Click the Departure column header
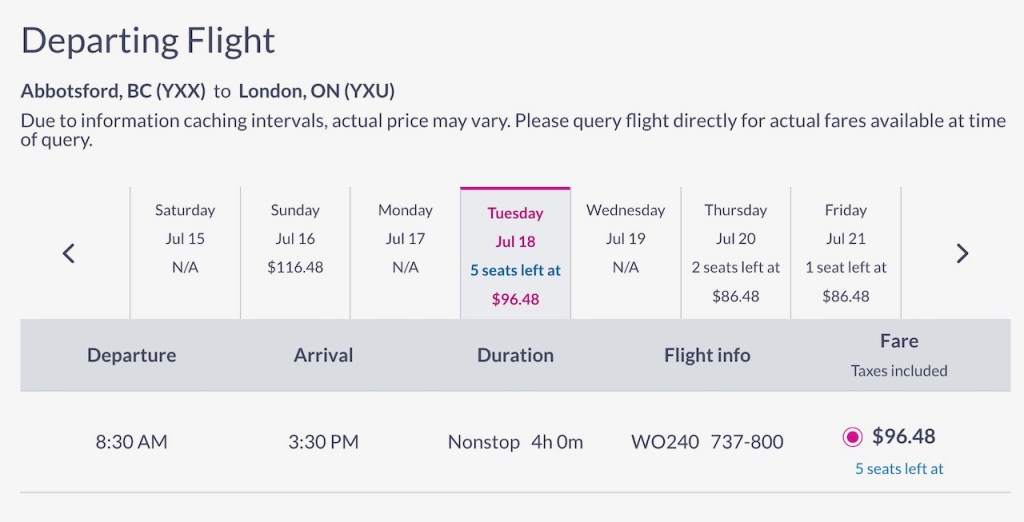The width and height of the screenshot is (1024, 522). [x=131, y=355]
